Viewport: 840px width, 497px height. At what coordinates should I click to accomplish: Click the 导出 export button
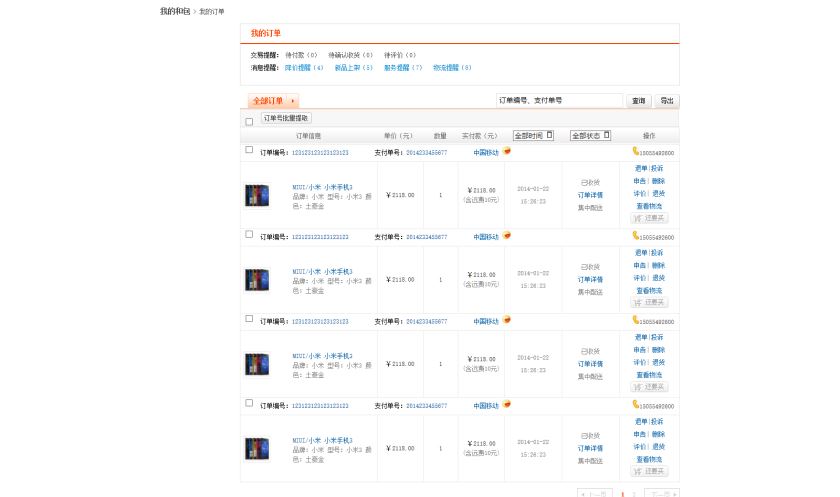click(x=667, y=101)
